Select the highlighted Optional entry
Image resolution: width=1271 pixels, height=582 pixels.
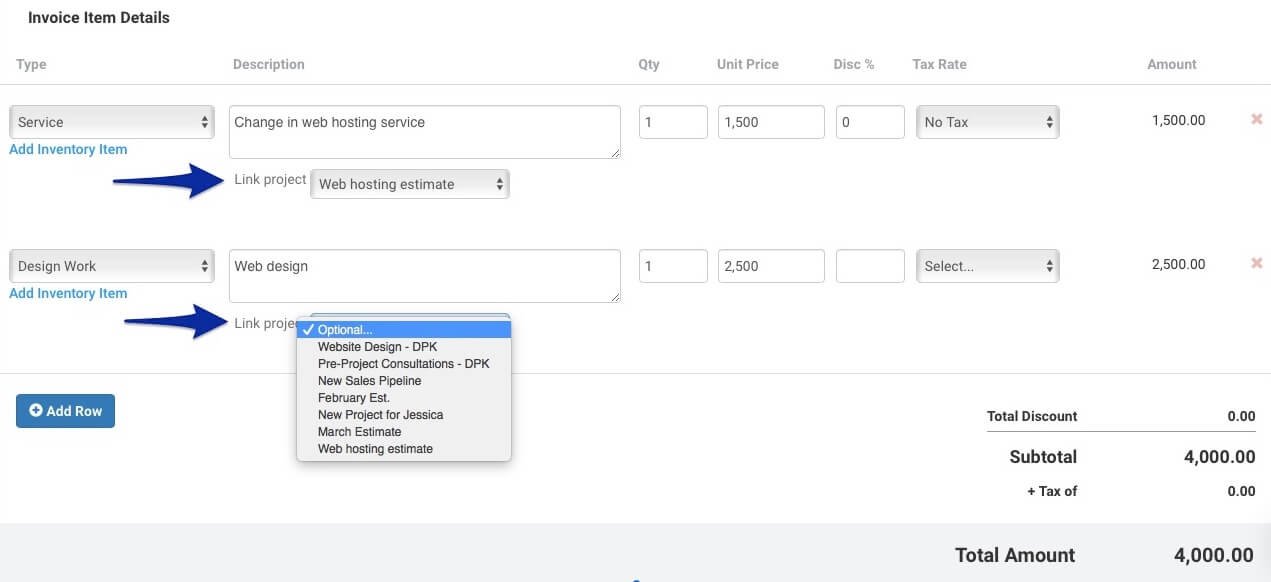pos(344,329)
